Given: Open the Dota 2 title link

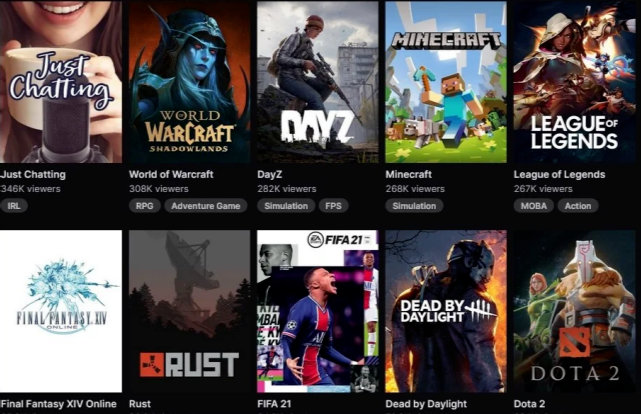Looking at the screenshot, I should pyautogui.click(x=529, y=404).
